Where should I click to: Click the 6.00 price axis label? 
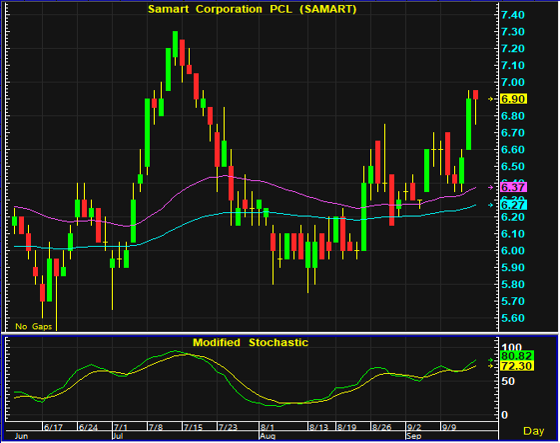(x=513, y=250)
